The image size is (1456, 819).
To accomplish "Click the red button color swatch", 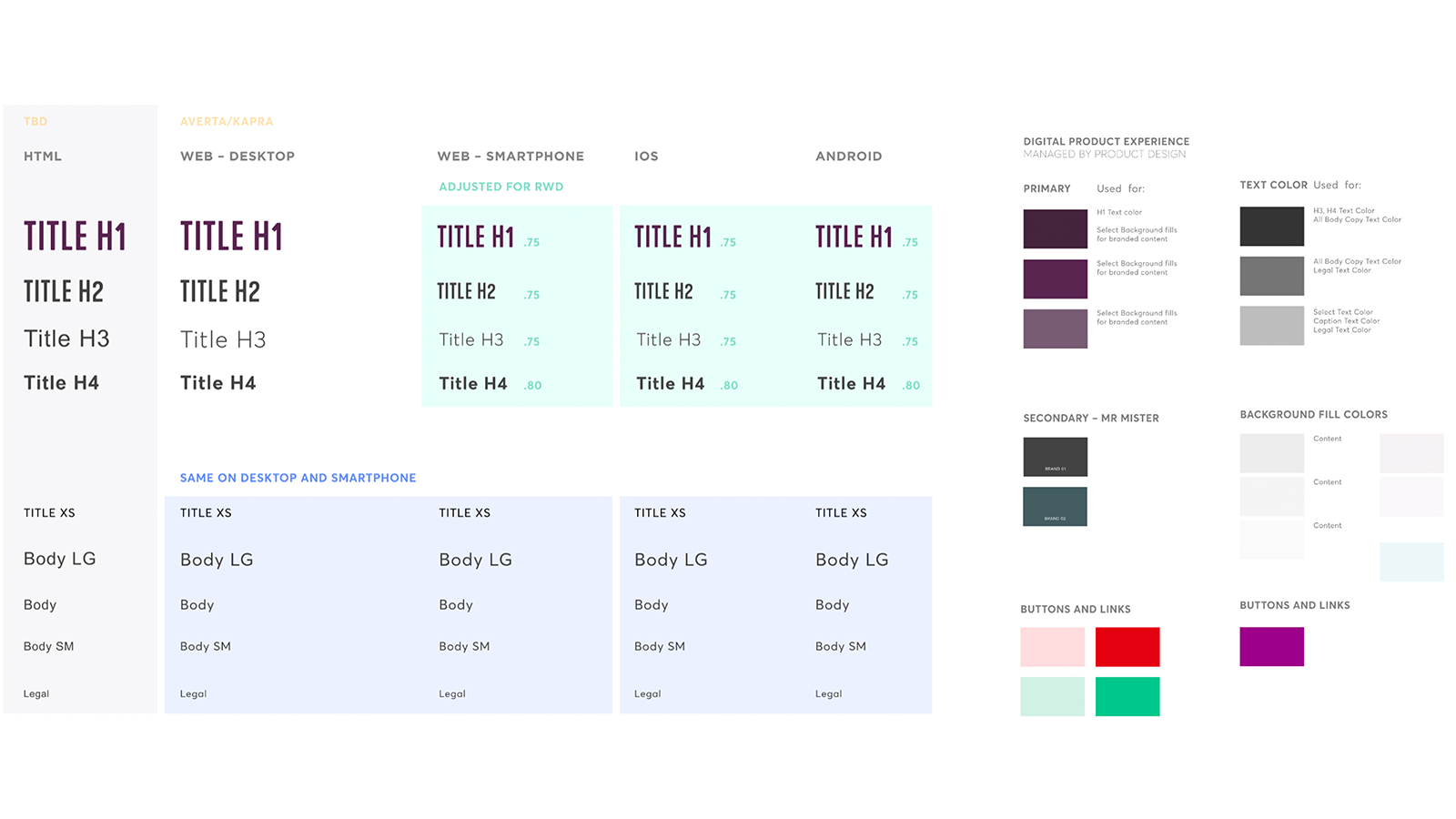I will click(x=1127, y=647).
